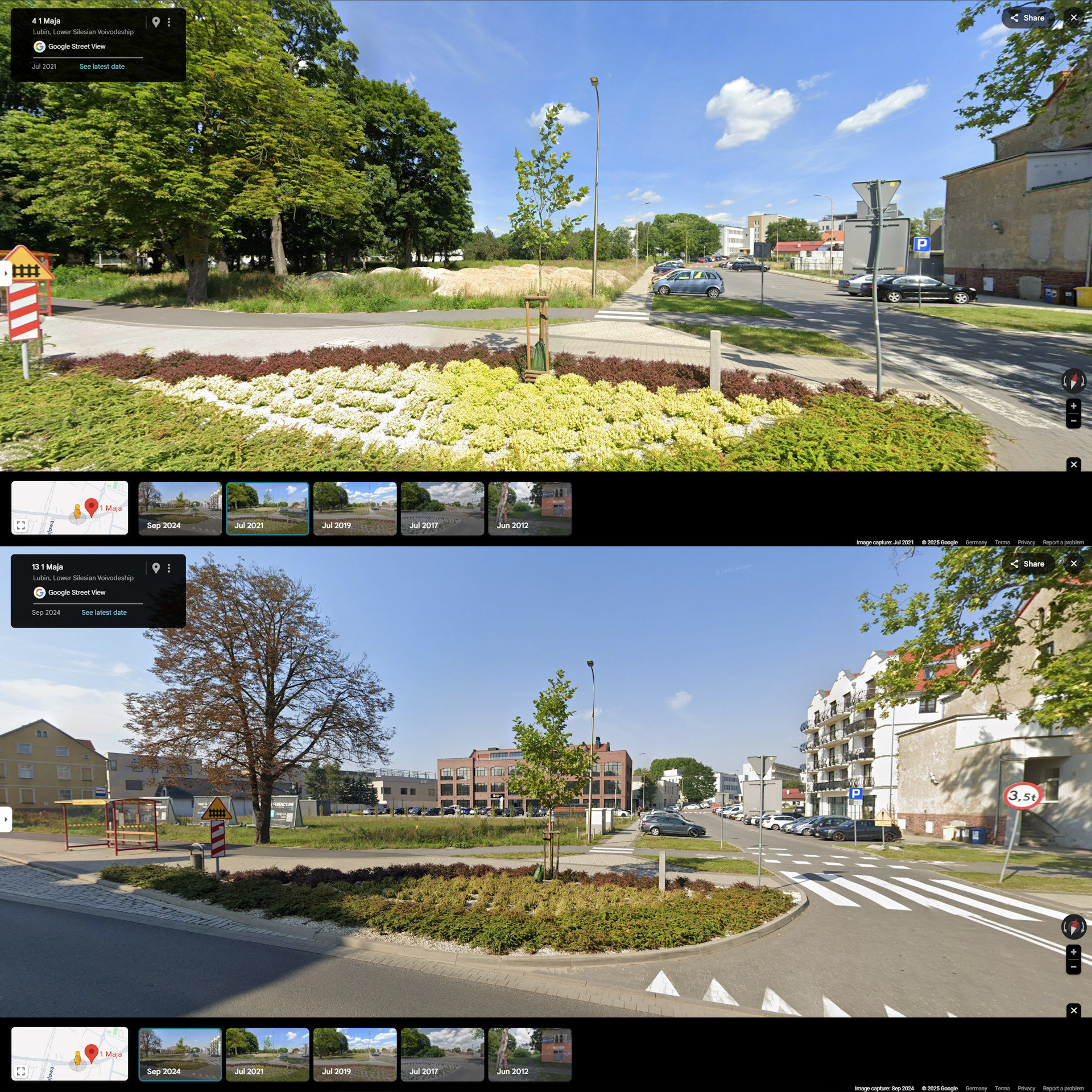Viewport: 1092px width, 1092px height.
Task: Select Jul 2019 thumbnail in bottom panel
Action: point(355,1054)
